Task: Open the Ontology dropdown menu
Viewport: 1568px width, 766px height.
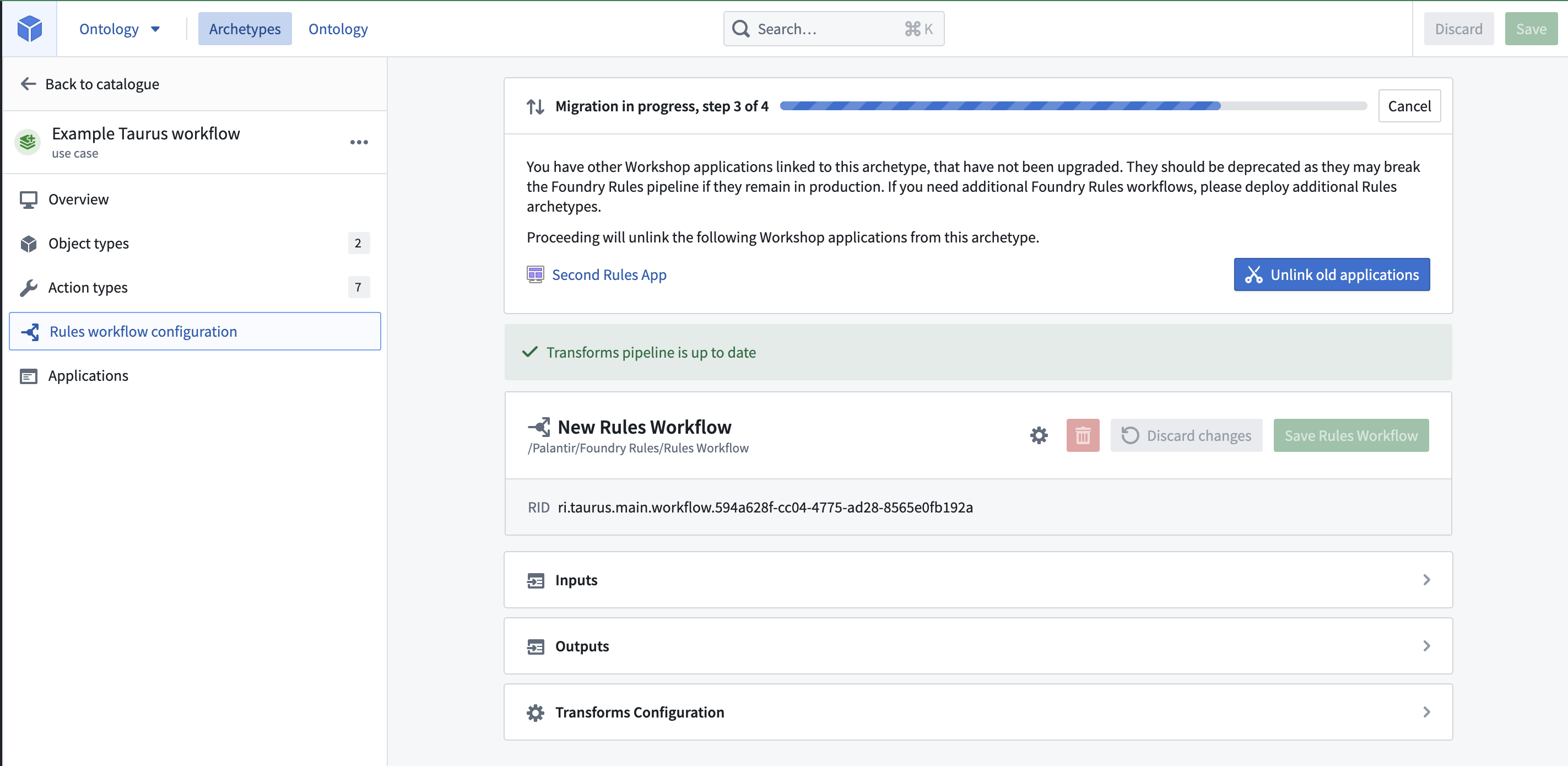Action: point(120,29)
